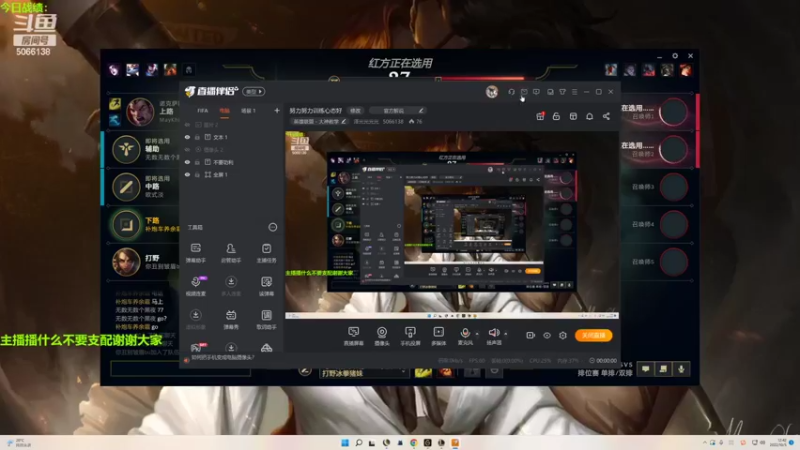Open settings gear in League client window
The image size is (800, 450).
(675, 56)
